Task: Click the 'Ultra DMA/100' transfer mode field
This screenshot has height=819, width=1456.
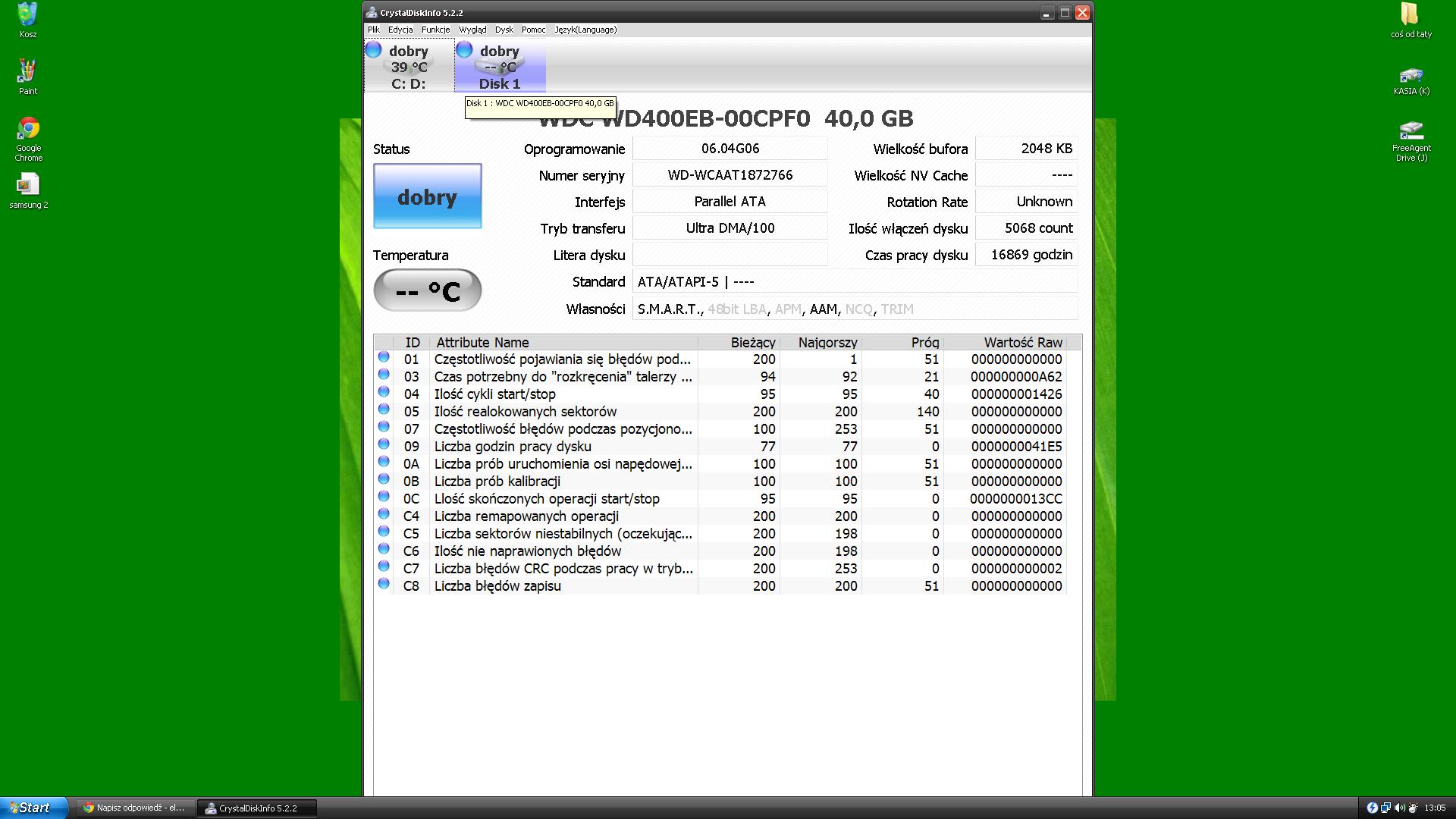Action: pyautogui.click(x=730, y=228)
